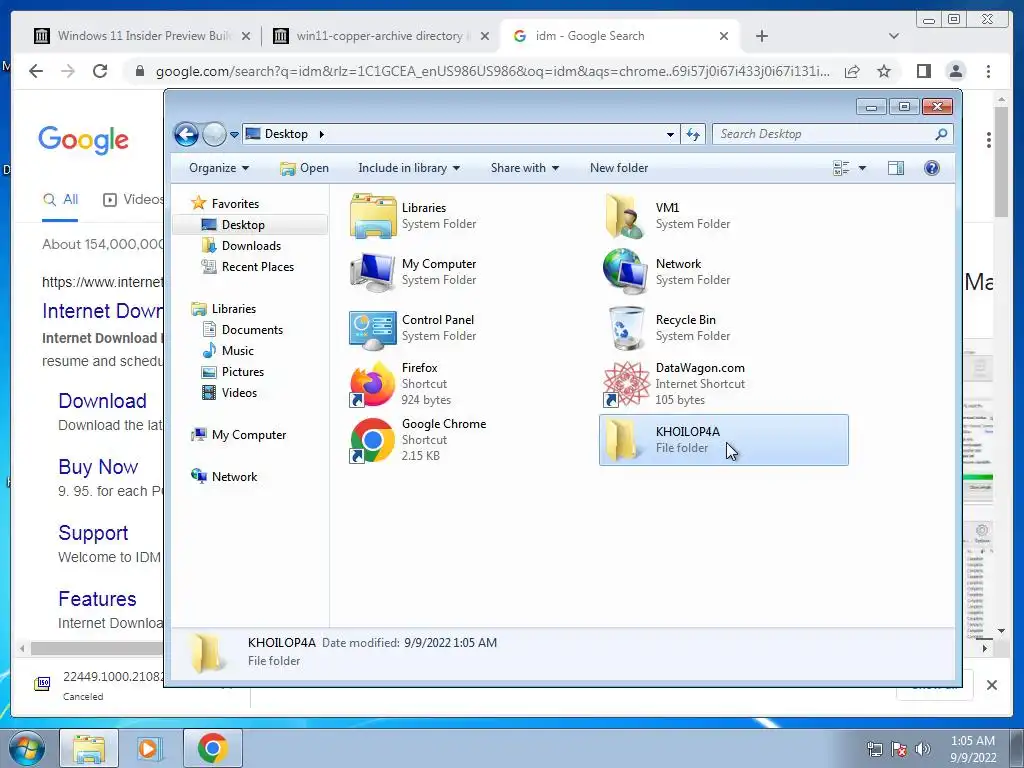The image size is (1024, 768).
Task: Close the Chrome download bar
Action: (991, 685)
